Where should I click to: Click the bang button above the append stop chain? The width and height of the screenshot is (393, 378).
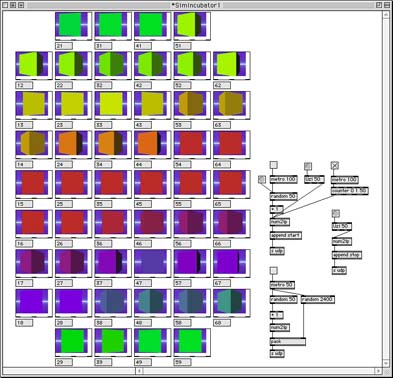(336, 213)
